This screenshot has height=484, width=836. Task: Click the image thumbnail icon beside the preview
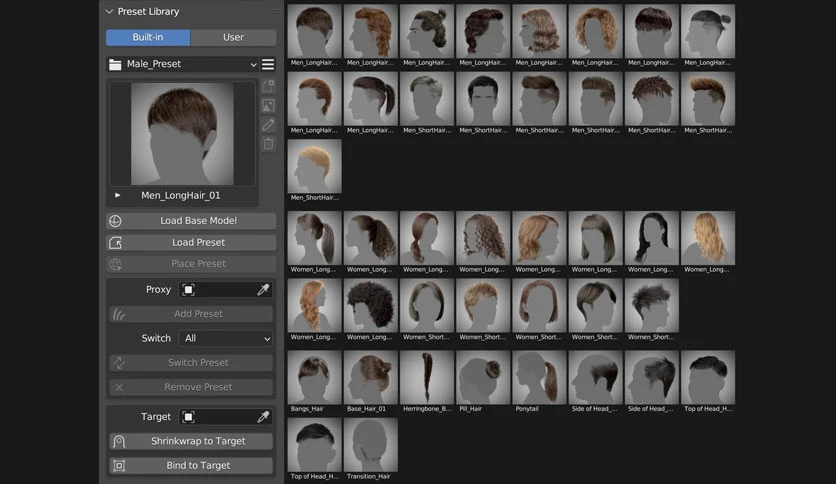pyautogui.click(x=268, y=105)
